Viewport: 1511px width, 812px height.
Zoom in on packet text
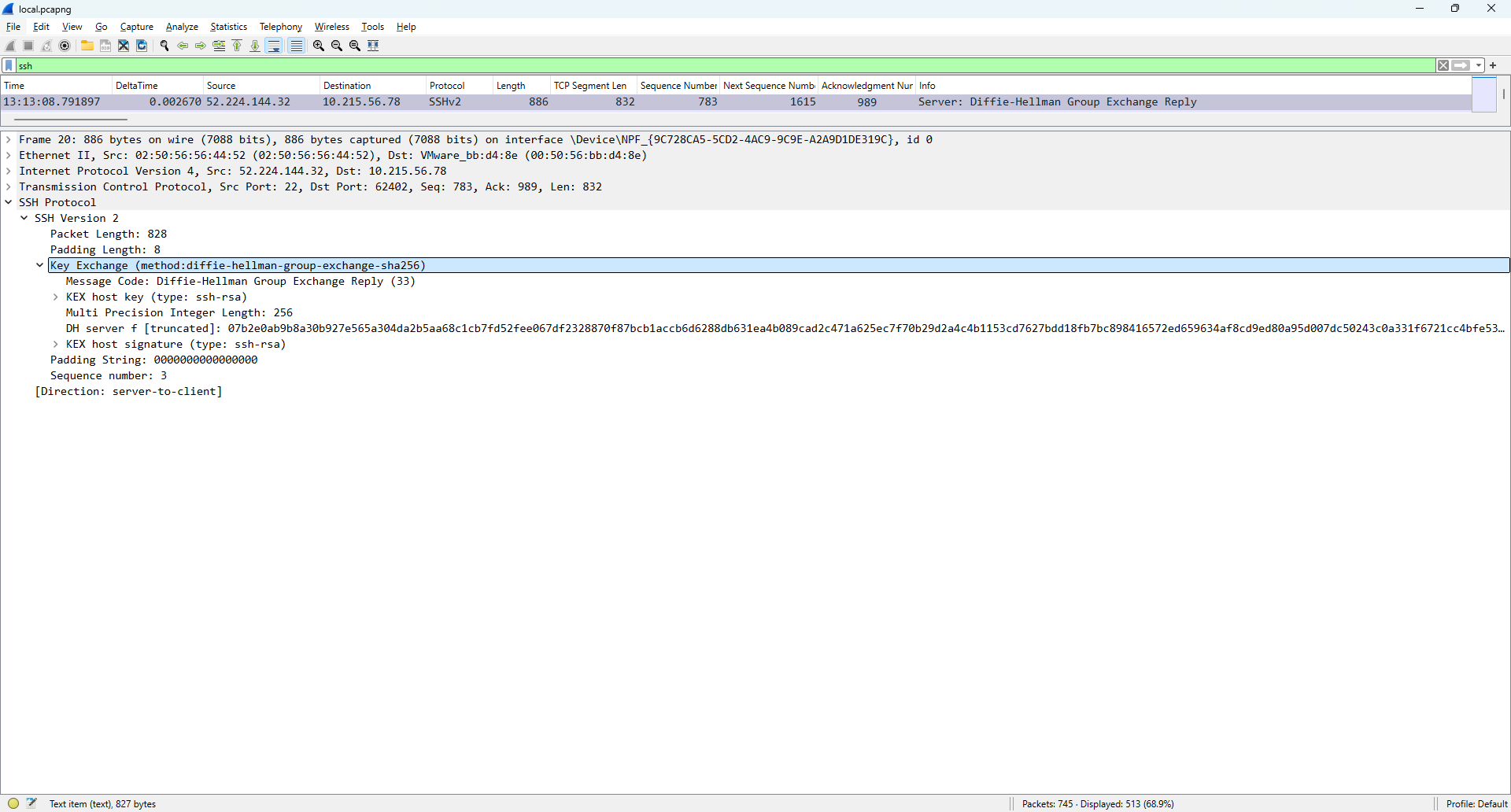pos(319,46)
